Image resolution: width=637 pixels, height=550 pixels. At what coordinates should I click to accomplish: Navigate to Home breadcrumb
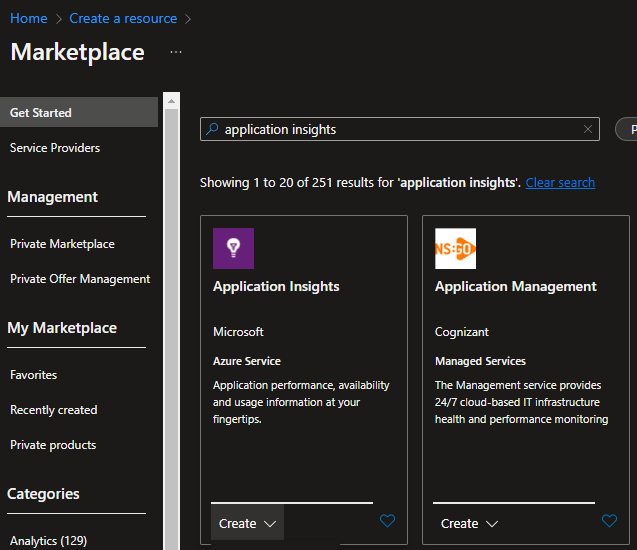pos(29,19)
